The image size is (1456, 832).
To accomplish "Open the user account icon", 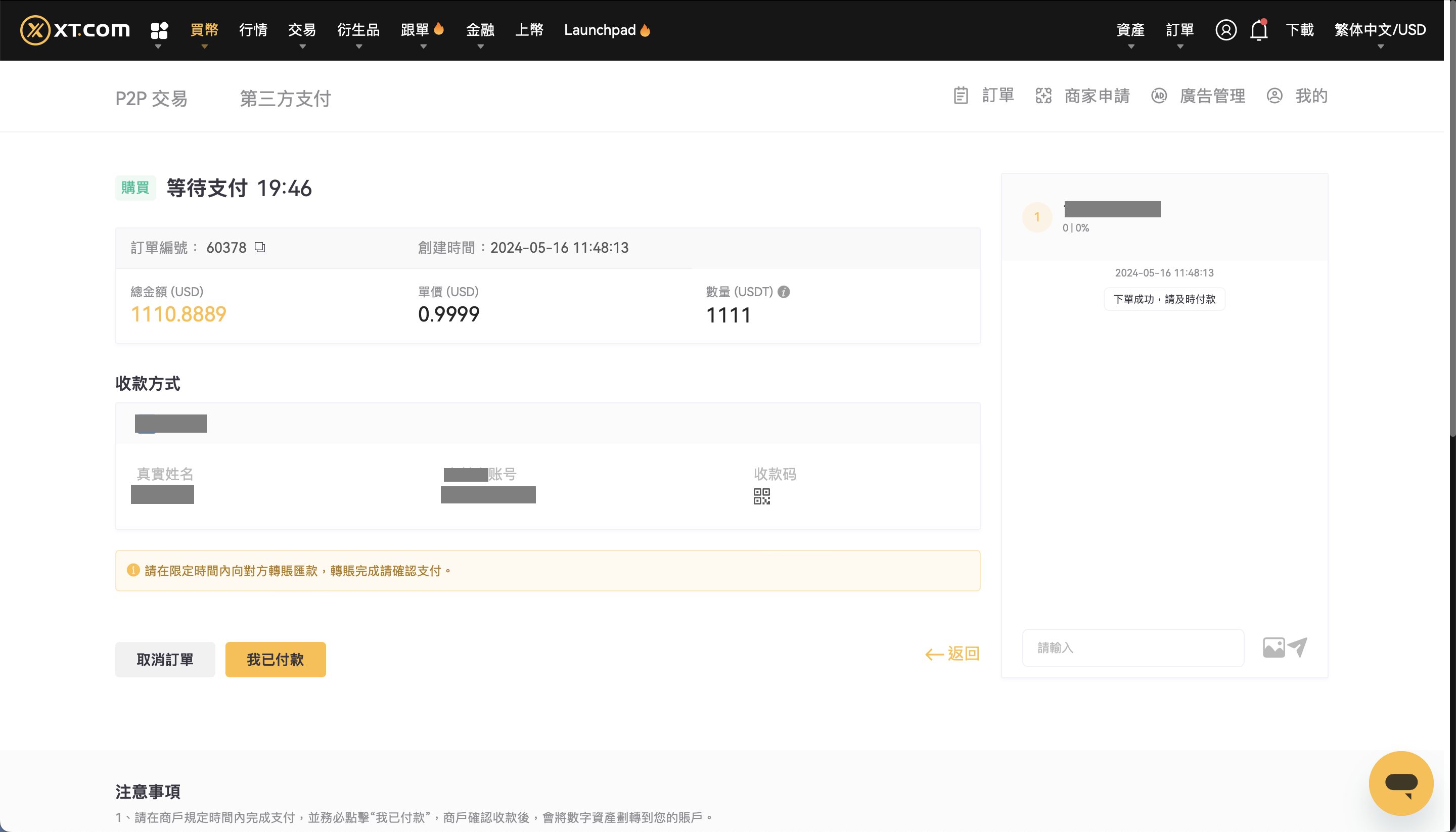I will coord(1225,30).
